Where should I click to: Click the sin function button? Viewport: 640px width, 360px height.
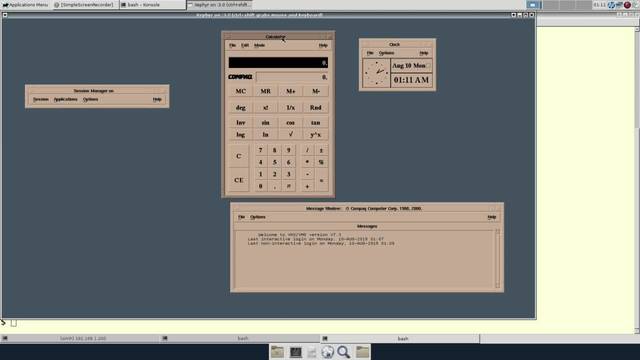point(266,122)
